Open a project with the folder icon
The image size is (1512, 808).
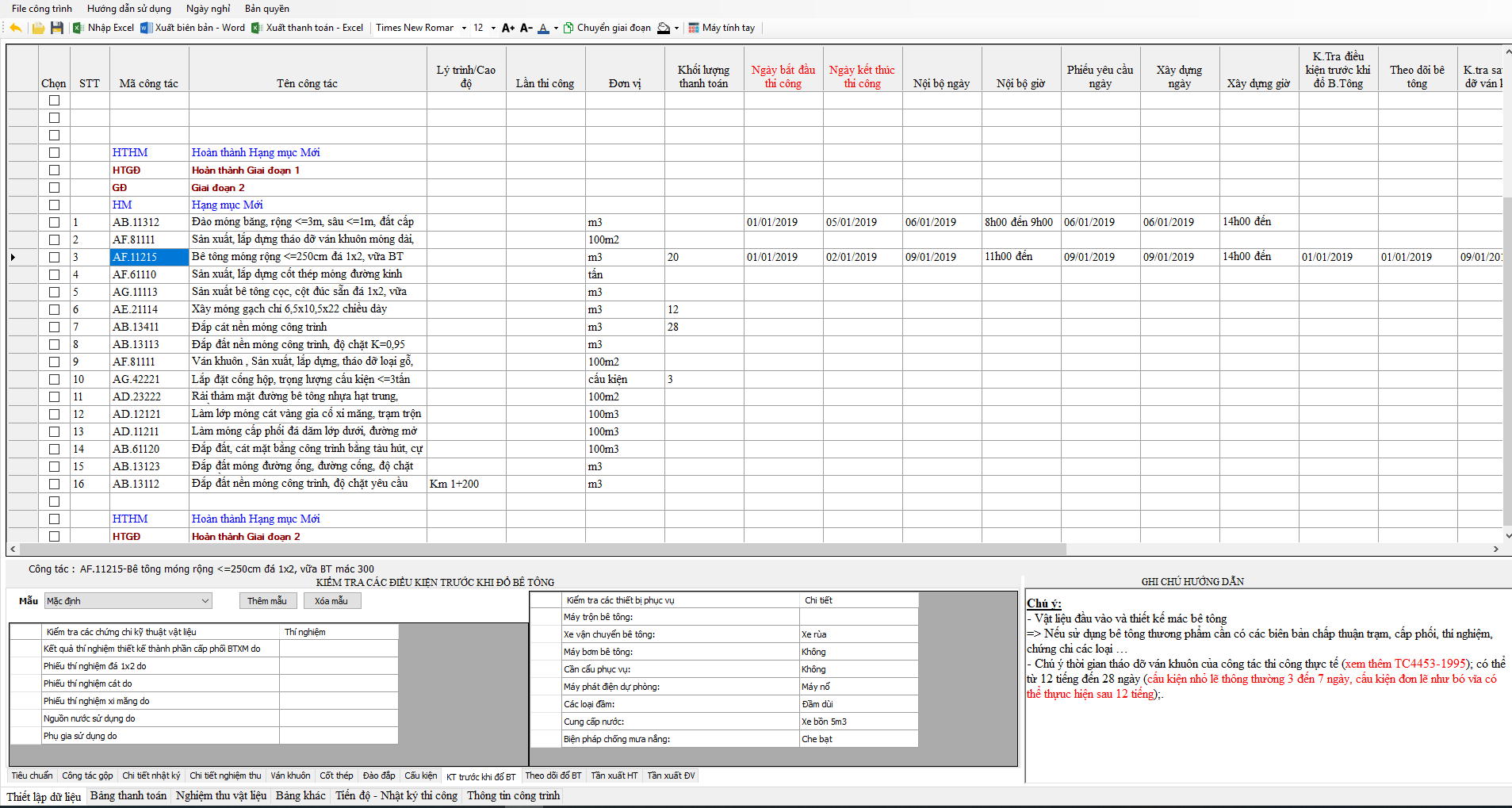tap(38, 28)
